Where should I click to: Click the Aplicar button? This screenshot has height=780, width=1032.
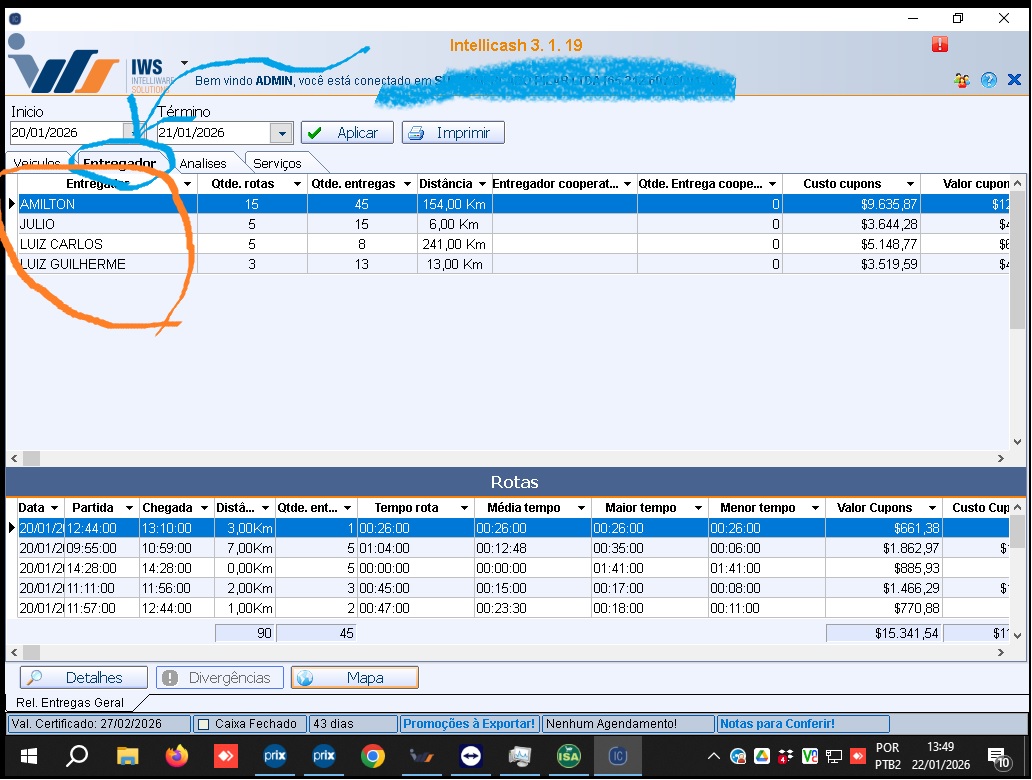[346, 133]
